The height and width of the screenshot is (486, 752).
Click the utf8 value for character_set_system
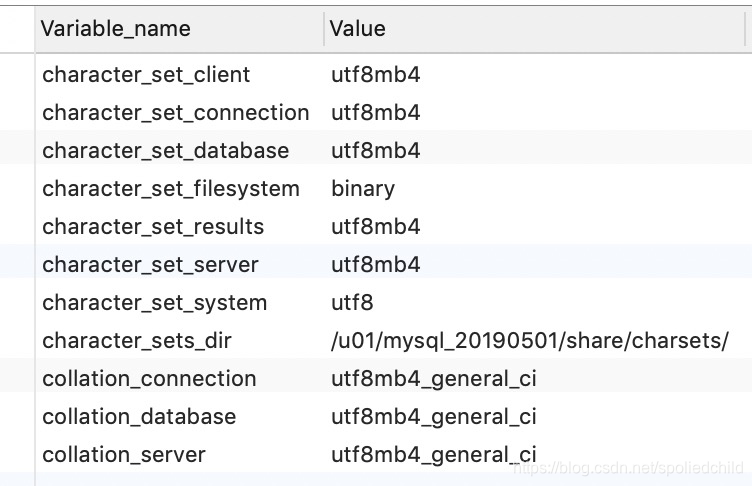pos(352,303)
